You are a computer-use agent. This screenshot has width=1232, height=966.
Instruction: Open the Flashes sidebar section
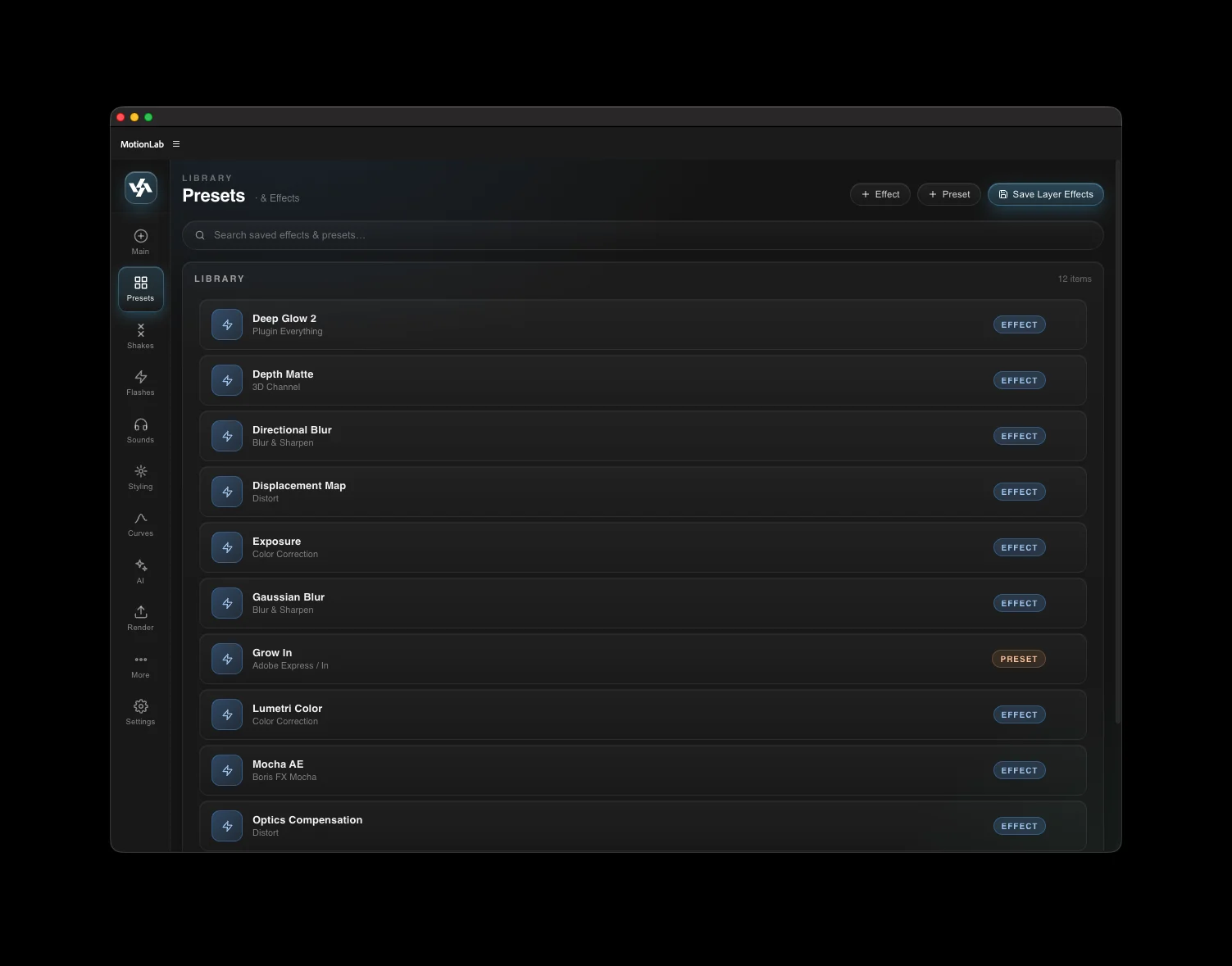[x=141, y=383]
